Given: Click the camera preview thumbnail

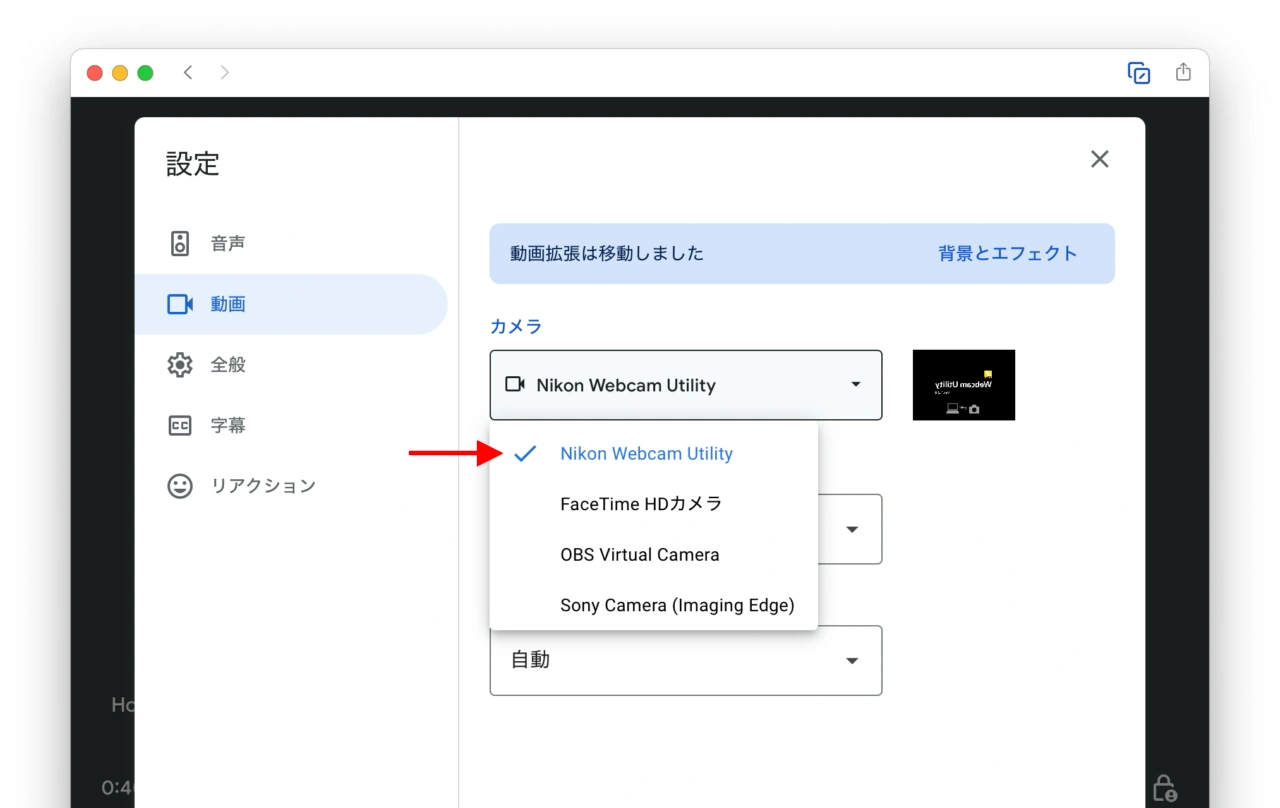Looking at the screenshot, I should tap(963, 385).
